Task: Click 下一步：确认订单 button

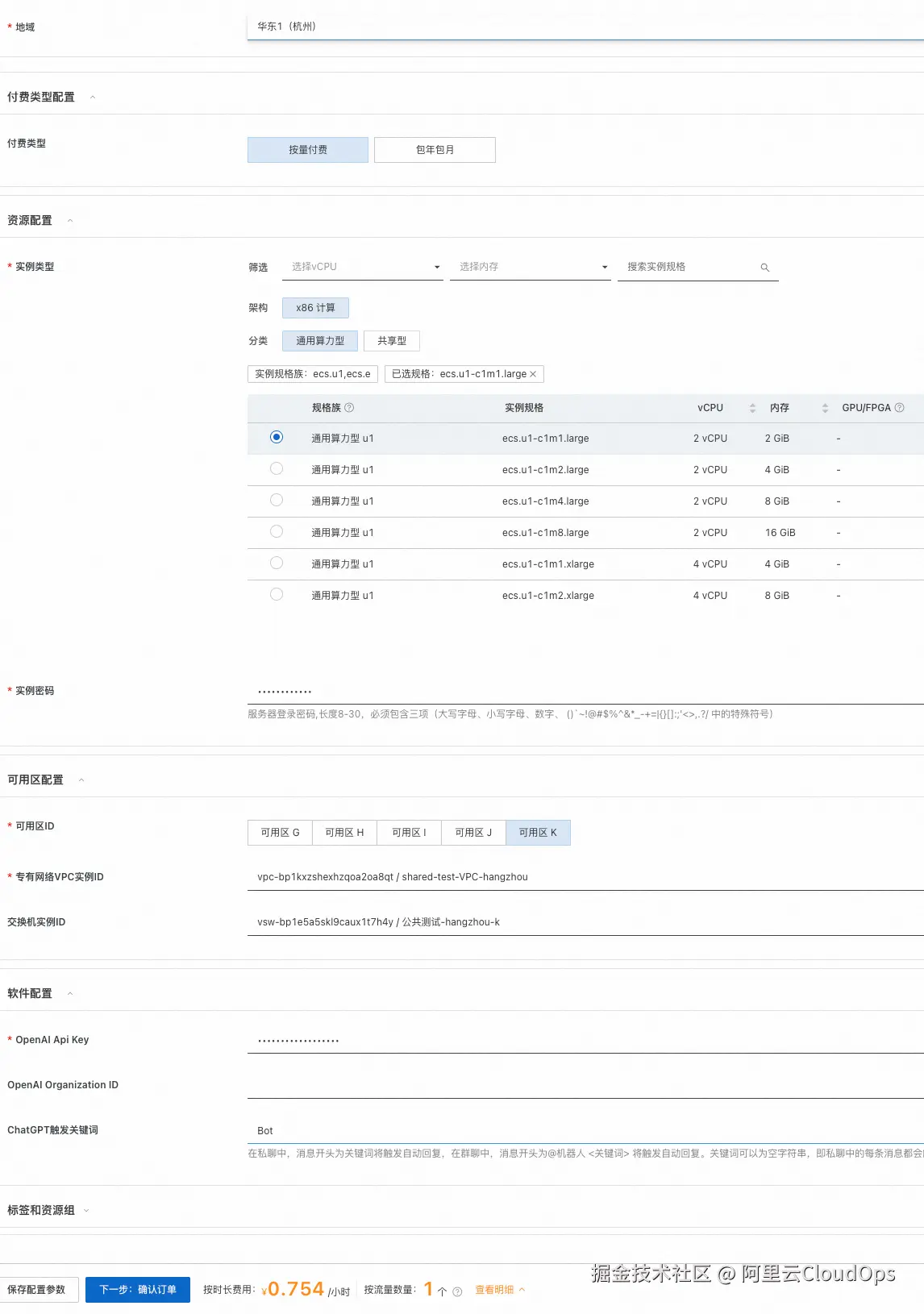Action: [138, 1290]
